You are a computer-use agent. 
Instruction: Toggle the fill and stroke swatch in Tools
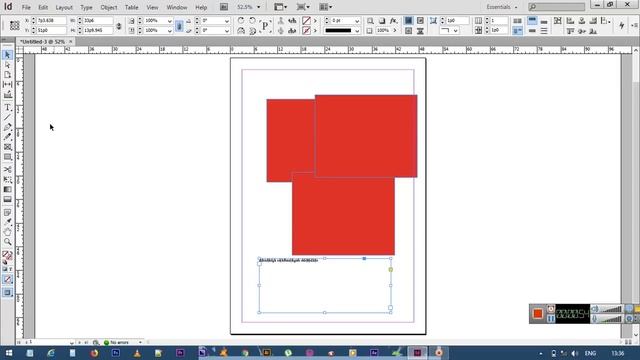tap(7, 256)
